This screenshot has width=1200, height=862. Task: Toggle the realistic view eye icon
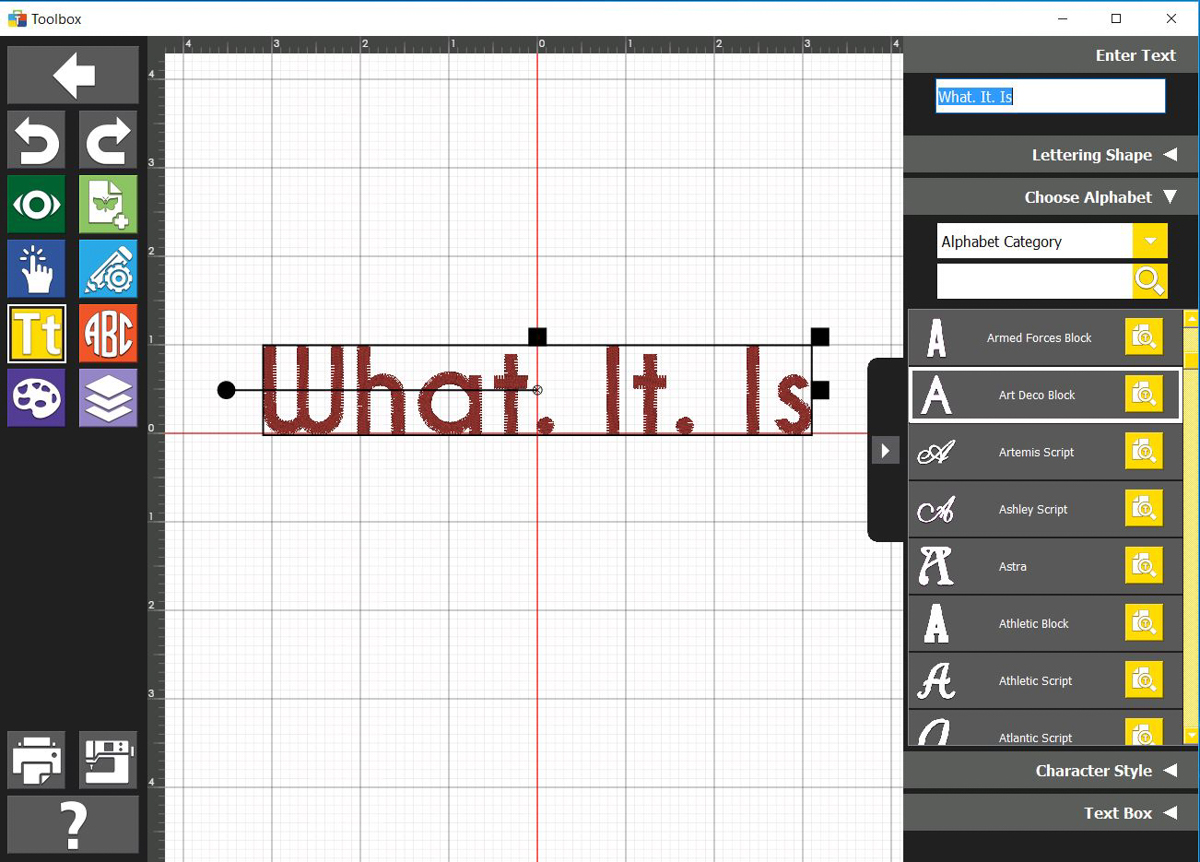click(x=37, y=204)
